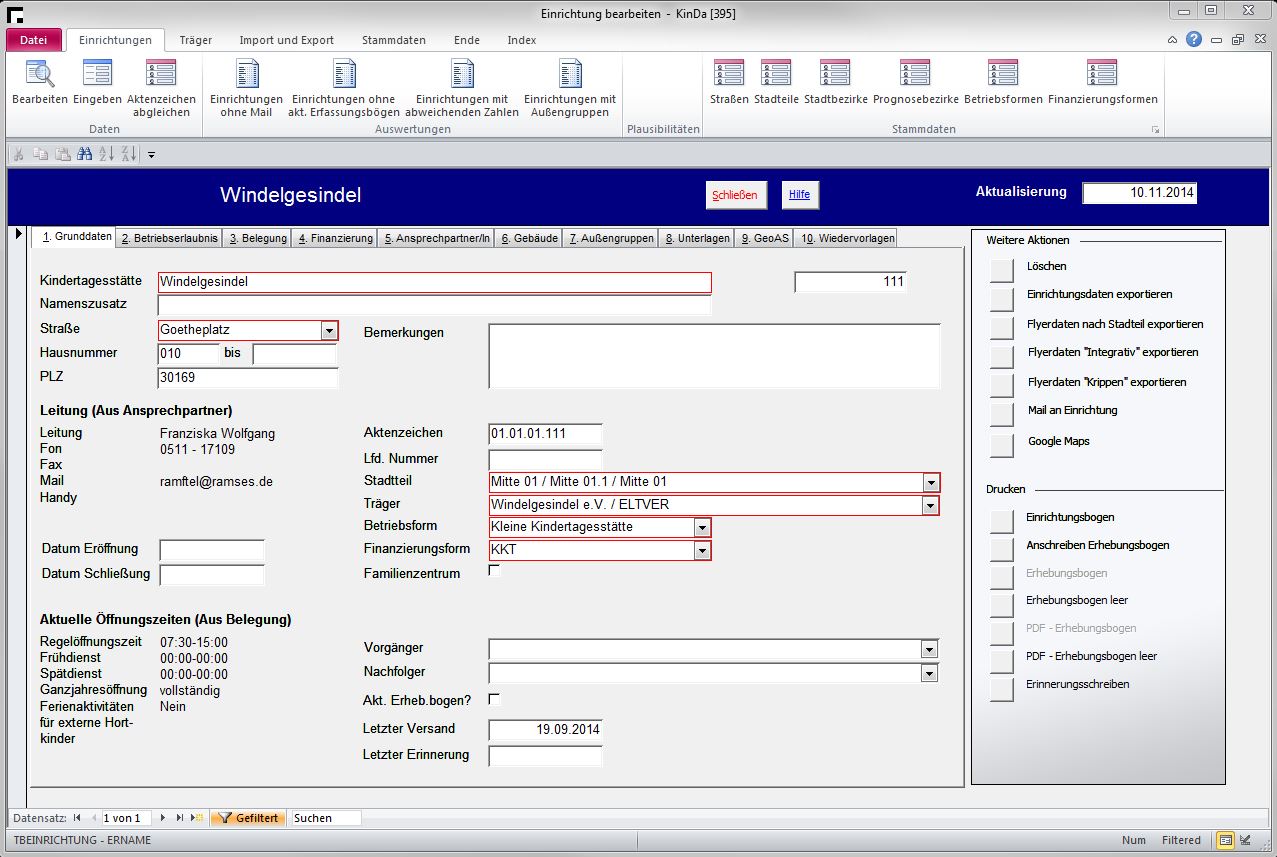Click into the Namenszusatz field
Screen dimensions: 1277x857
(x=434, y=305)
